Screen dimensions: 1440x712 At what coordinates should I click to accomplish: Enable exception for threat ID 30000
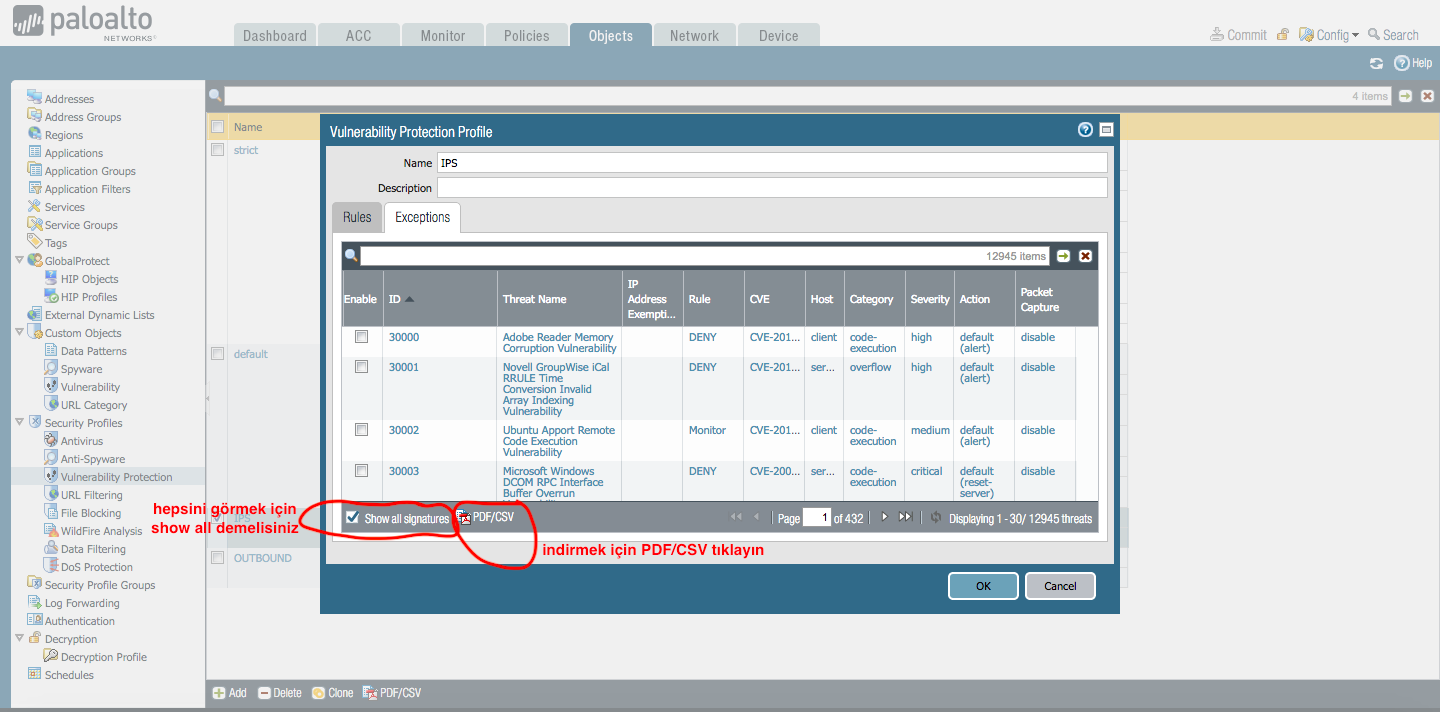361,337
